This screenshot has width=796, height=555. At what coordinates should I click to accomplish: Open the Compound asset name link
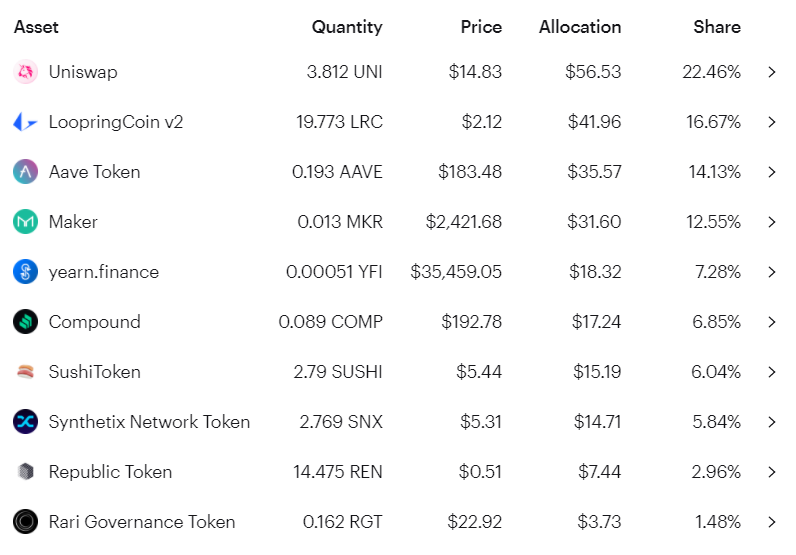94,322
